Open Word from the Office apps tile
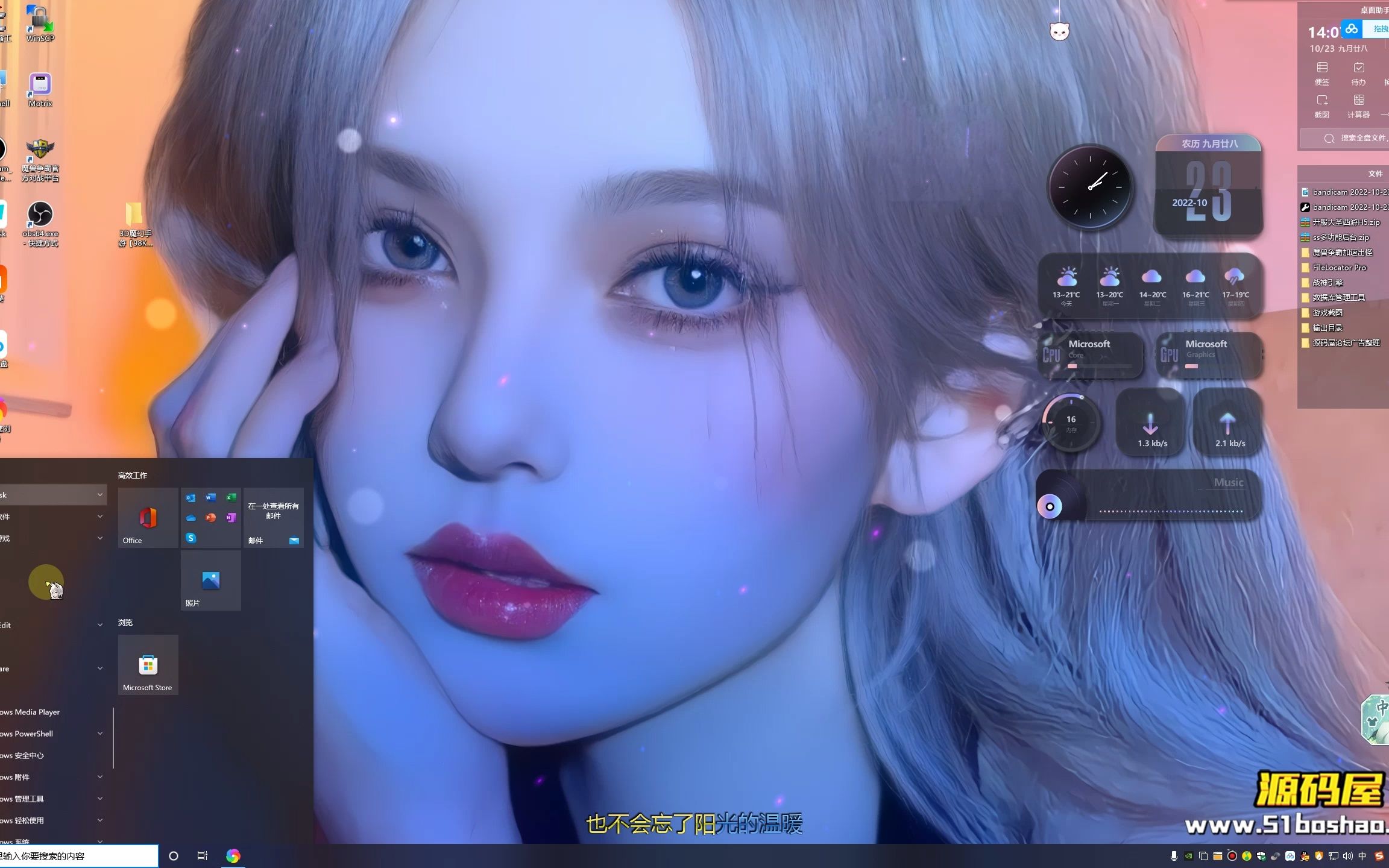 click(x=210, y=497)
